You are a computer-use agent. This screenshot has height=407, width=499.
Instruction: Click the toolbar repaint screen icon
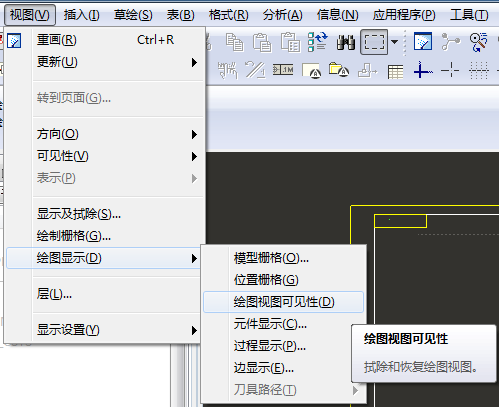(423, 42)
